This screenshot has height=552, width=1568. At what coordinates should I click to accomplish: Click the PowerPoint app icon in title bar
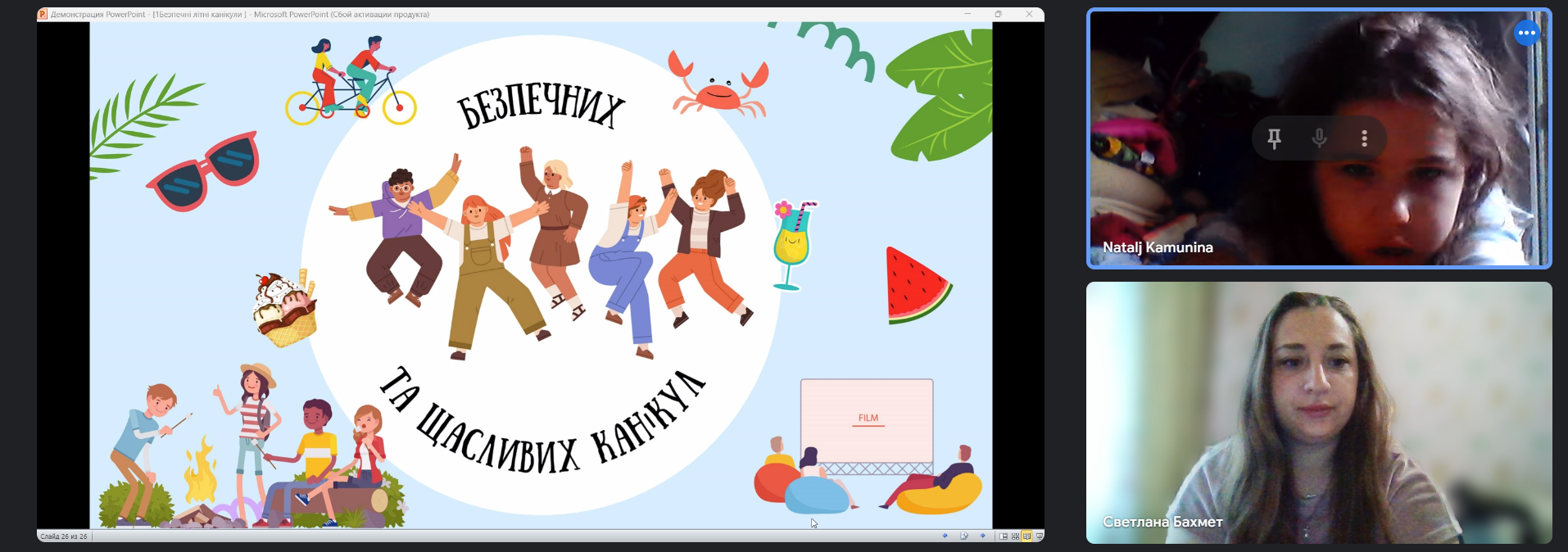43,14
